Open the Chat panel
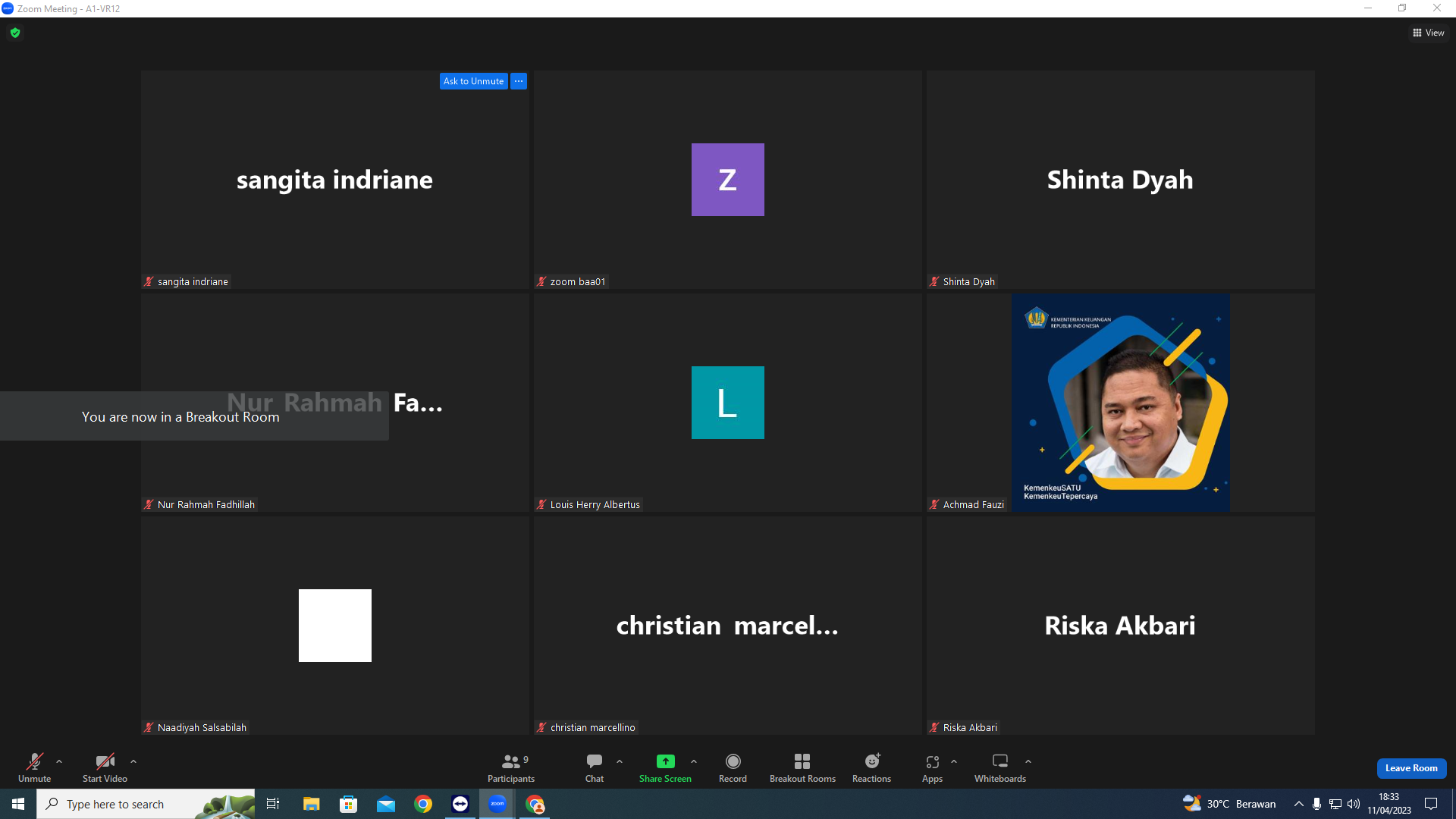 [x=595, y=767]
